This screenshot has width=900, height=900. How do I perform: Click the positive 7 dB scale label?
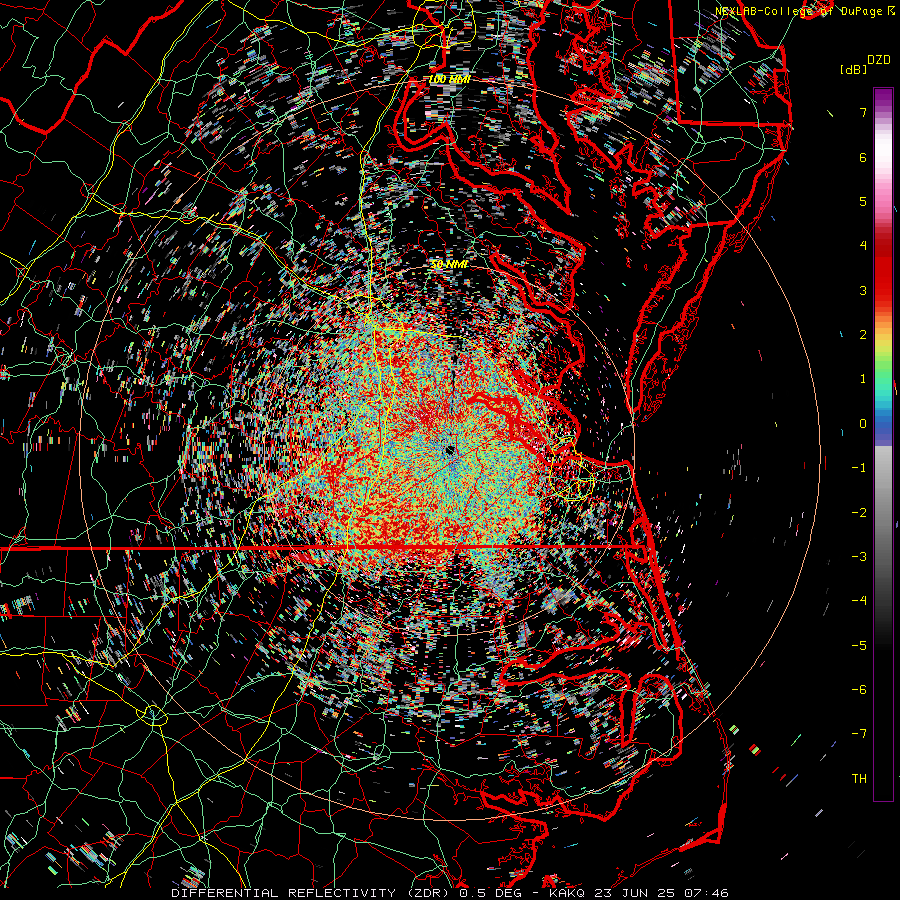pos(863,112)
